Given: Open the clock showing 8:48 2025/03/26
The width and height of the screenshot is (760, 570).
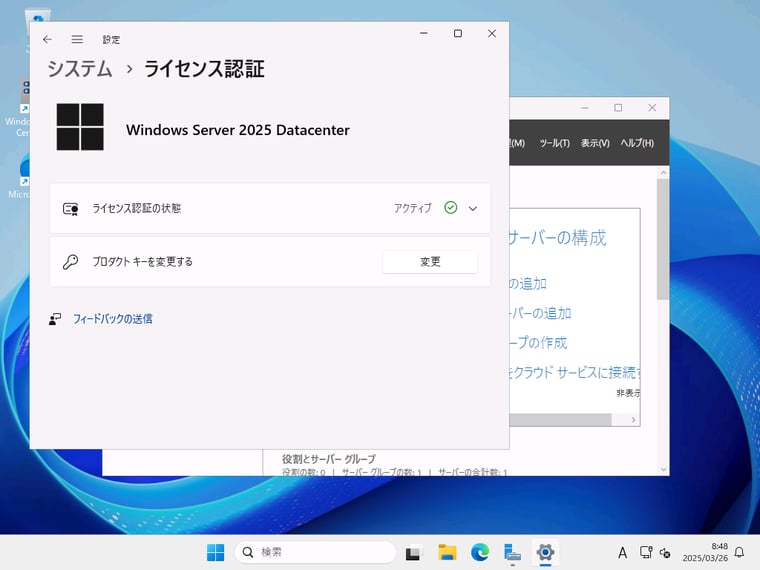Looking at the screenshot, I should pos(705,552).
